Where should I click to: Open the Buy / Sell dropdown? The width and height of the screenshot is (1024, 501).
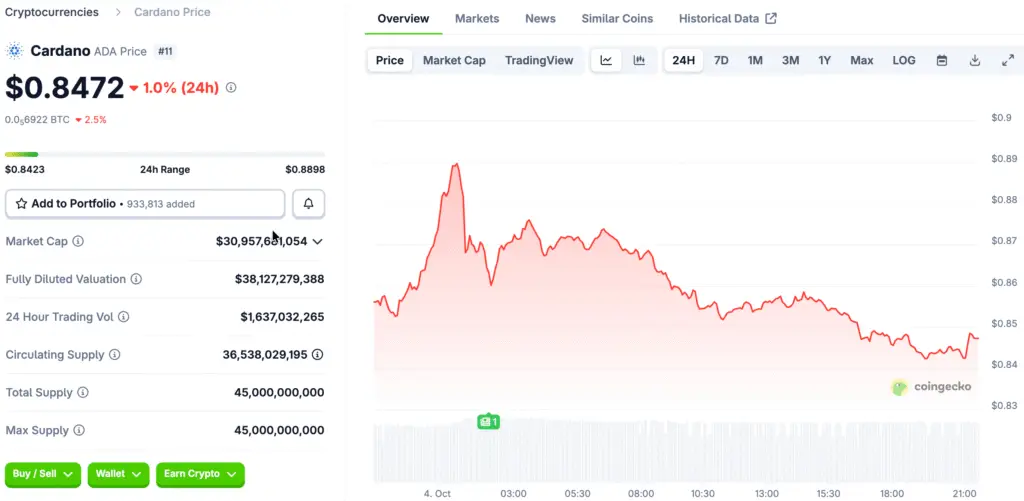pyautogui.click(x=43, y=474)
